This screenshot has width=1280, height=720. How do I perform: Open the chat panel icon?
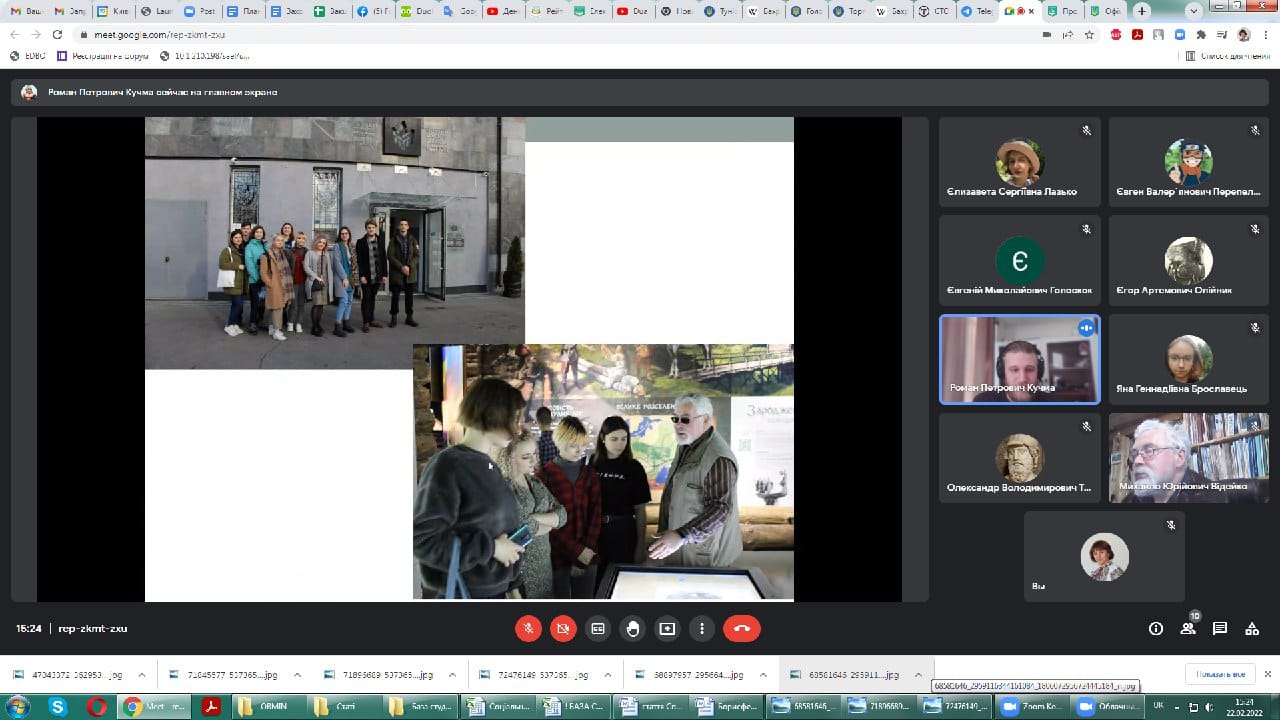click(x=1220, y=629)
